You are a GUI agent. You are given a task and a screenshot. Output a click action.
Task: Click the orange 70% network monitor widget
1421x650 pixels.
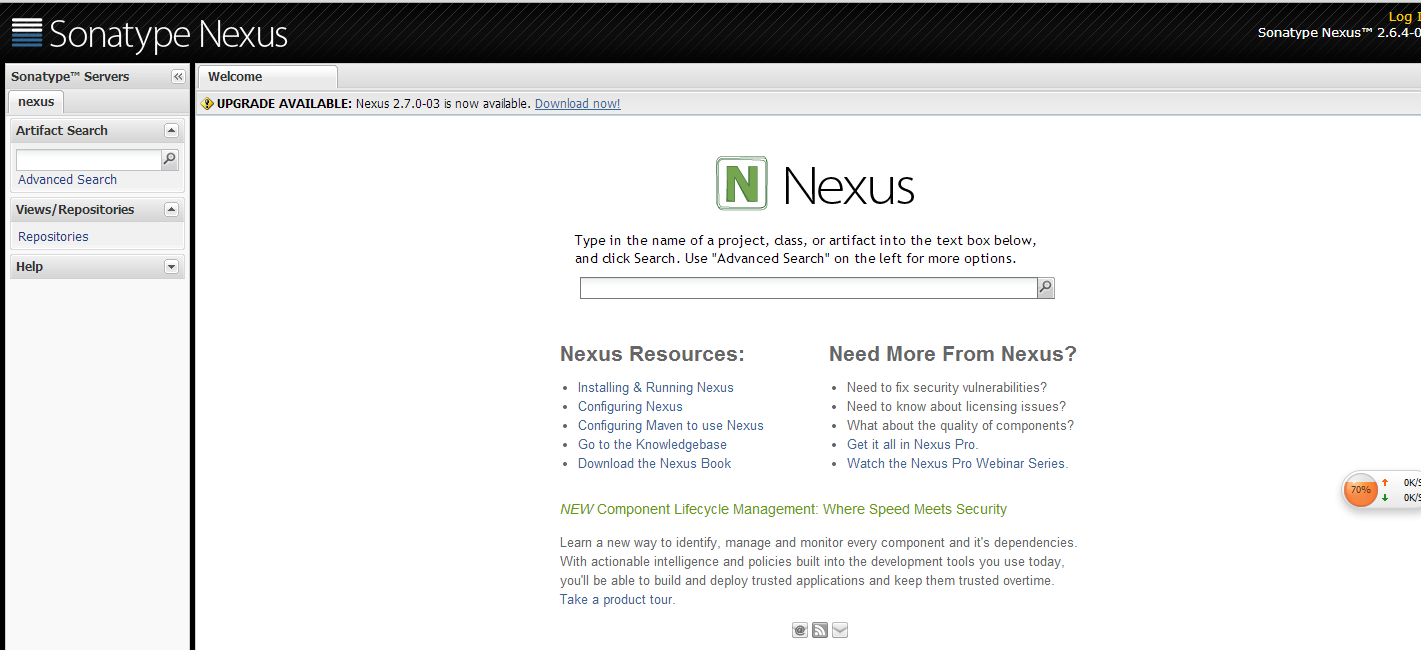pyautogui.click(x=1360, y=490)
